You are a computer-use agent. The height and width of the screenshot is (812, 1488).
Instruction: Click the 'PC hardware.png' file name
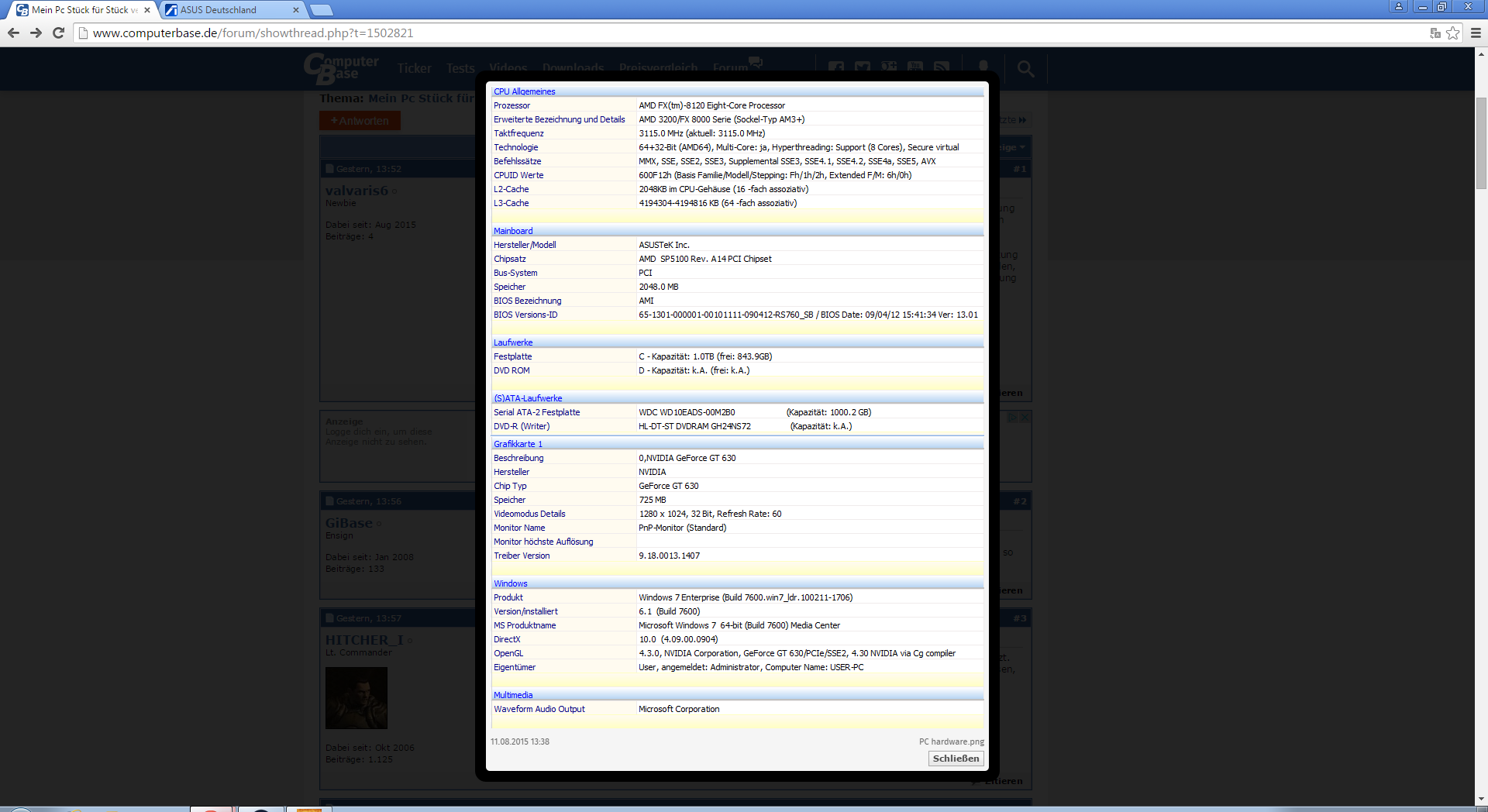(x=951, y=741)
